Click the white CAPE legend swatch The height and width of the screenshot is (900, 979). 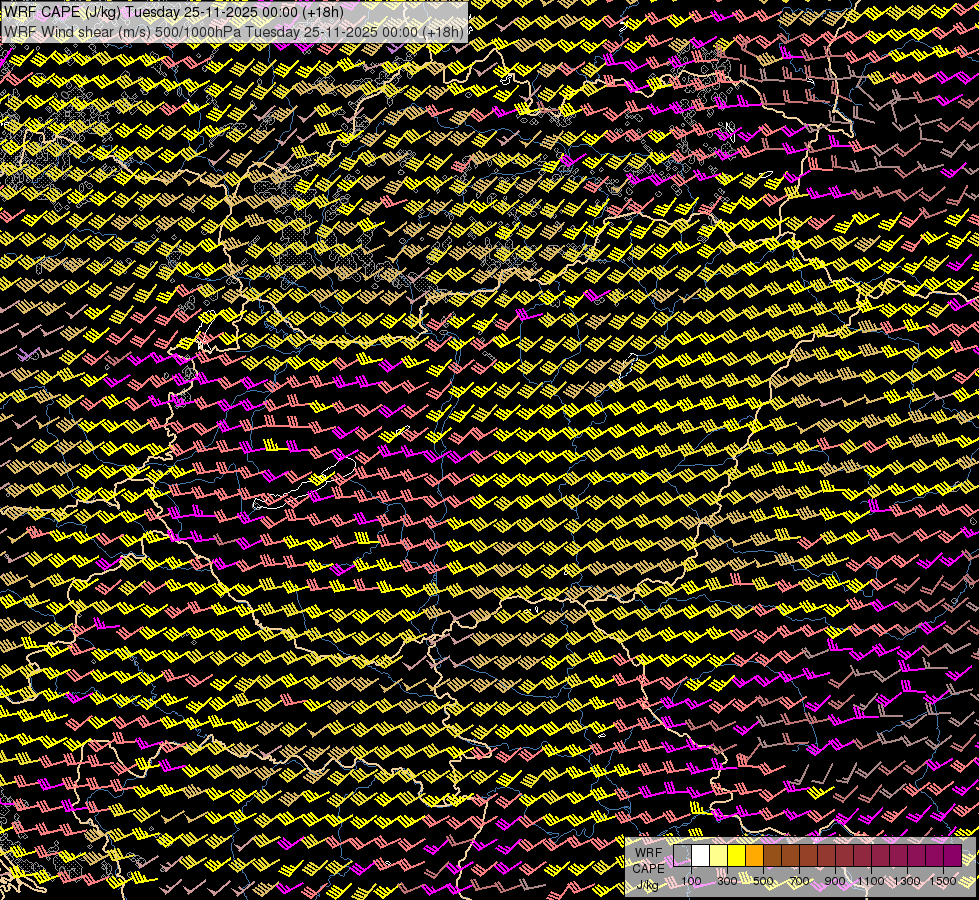(x=701, y=856)
